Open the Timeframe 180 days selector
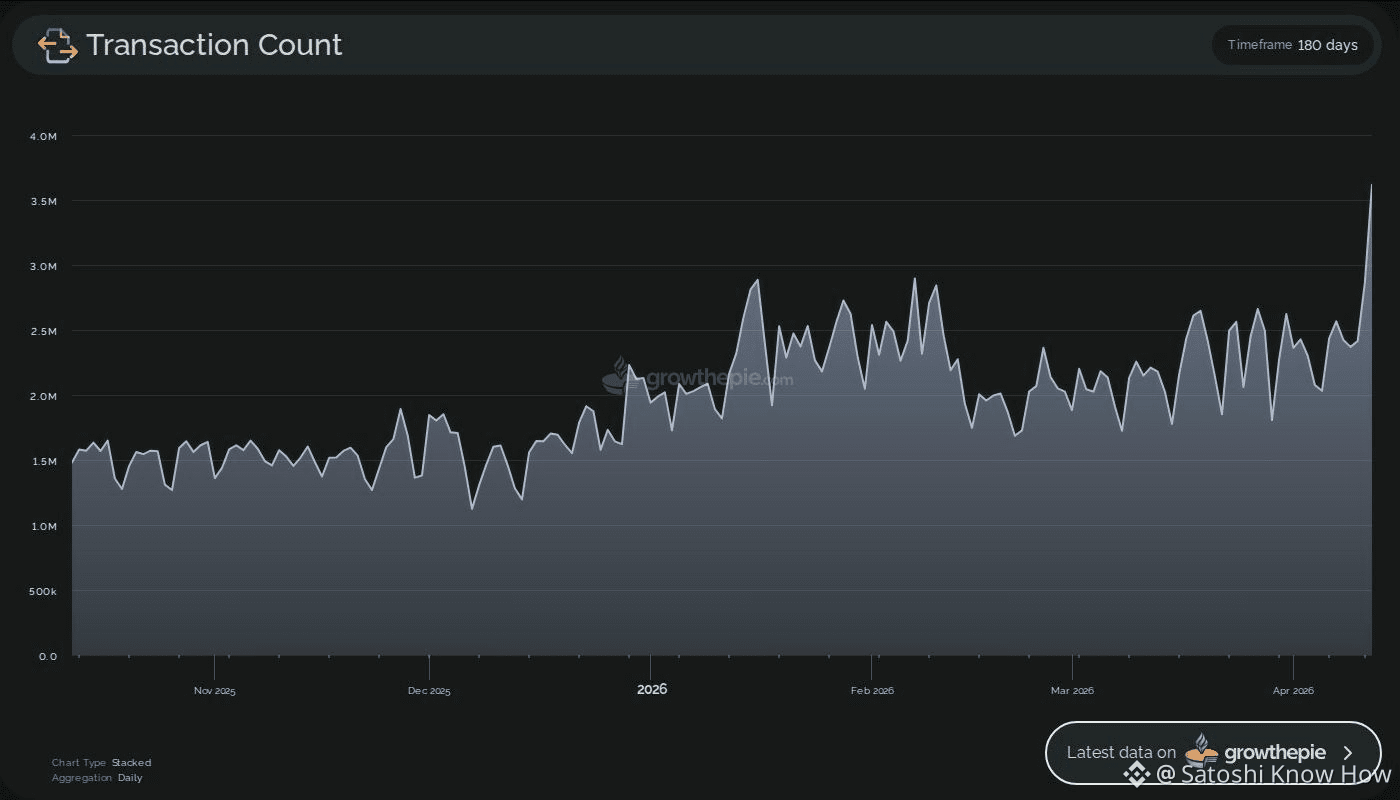 pyautogui.click(x=1293, y=45)
